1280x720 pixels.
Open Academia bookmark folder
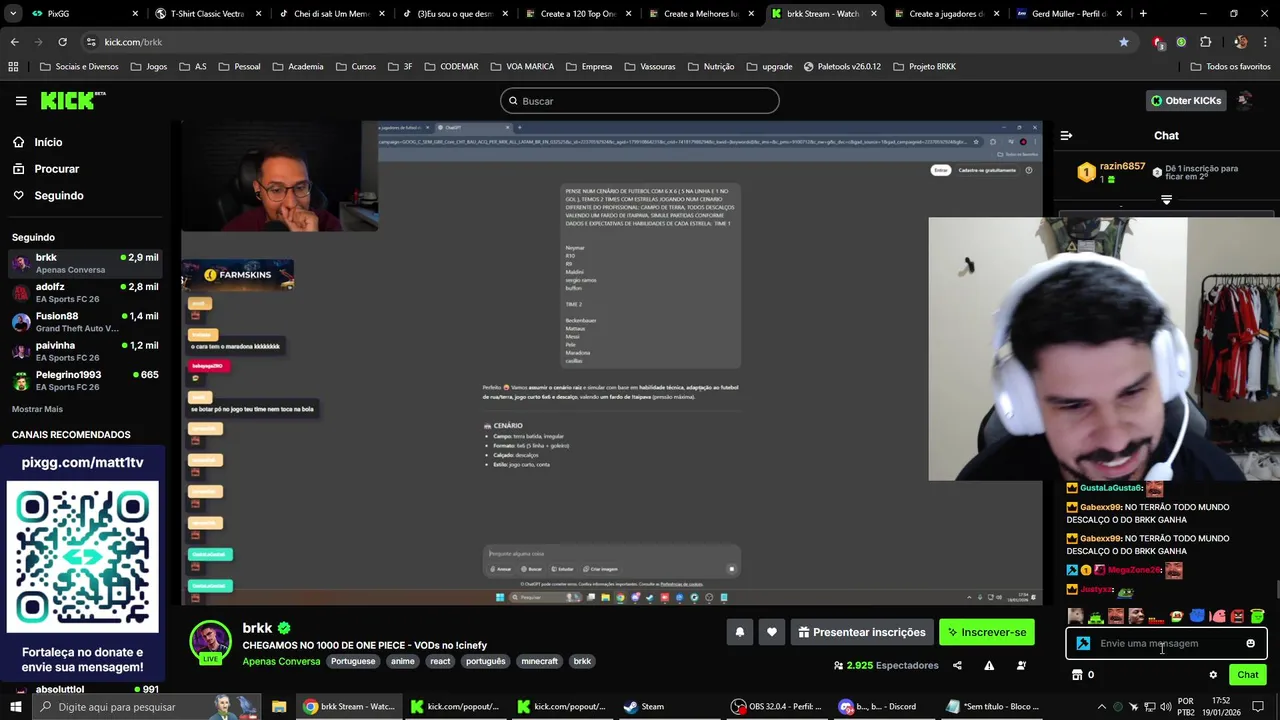click(297, 67)
